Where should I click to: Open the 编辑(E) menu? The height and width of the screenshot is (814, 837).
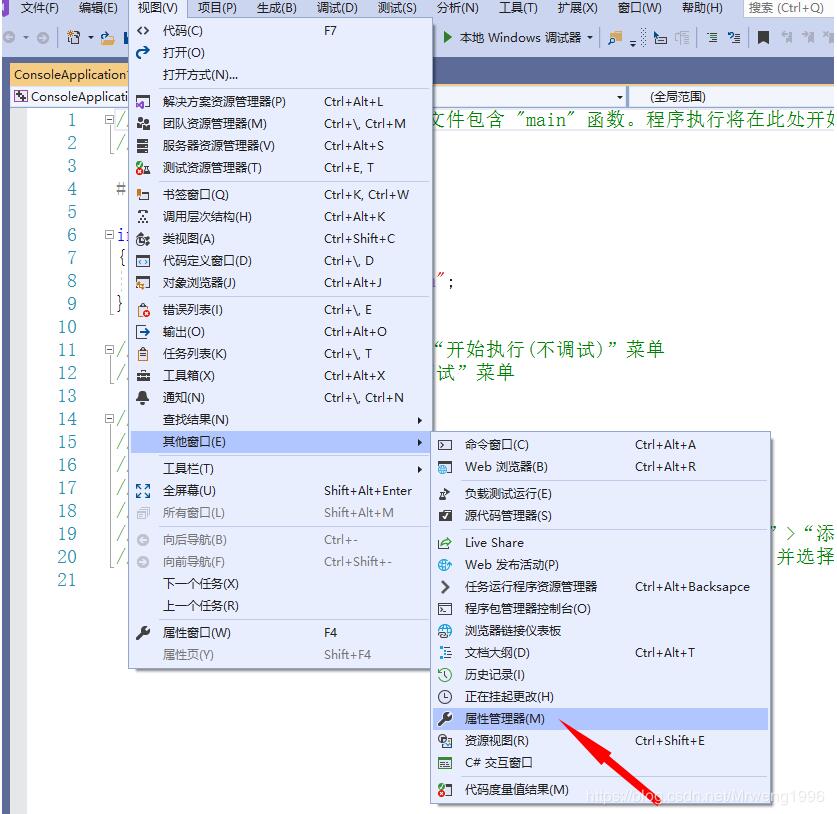click(x=98, y=8)
